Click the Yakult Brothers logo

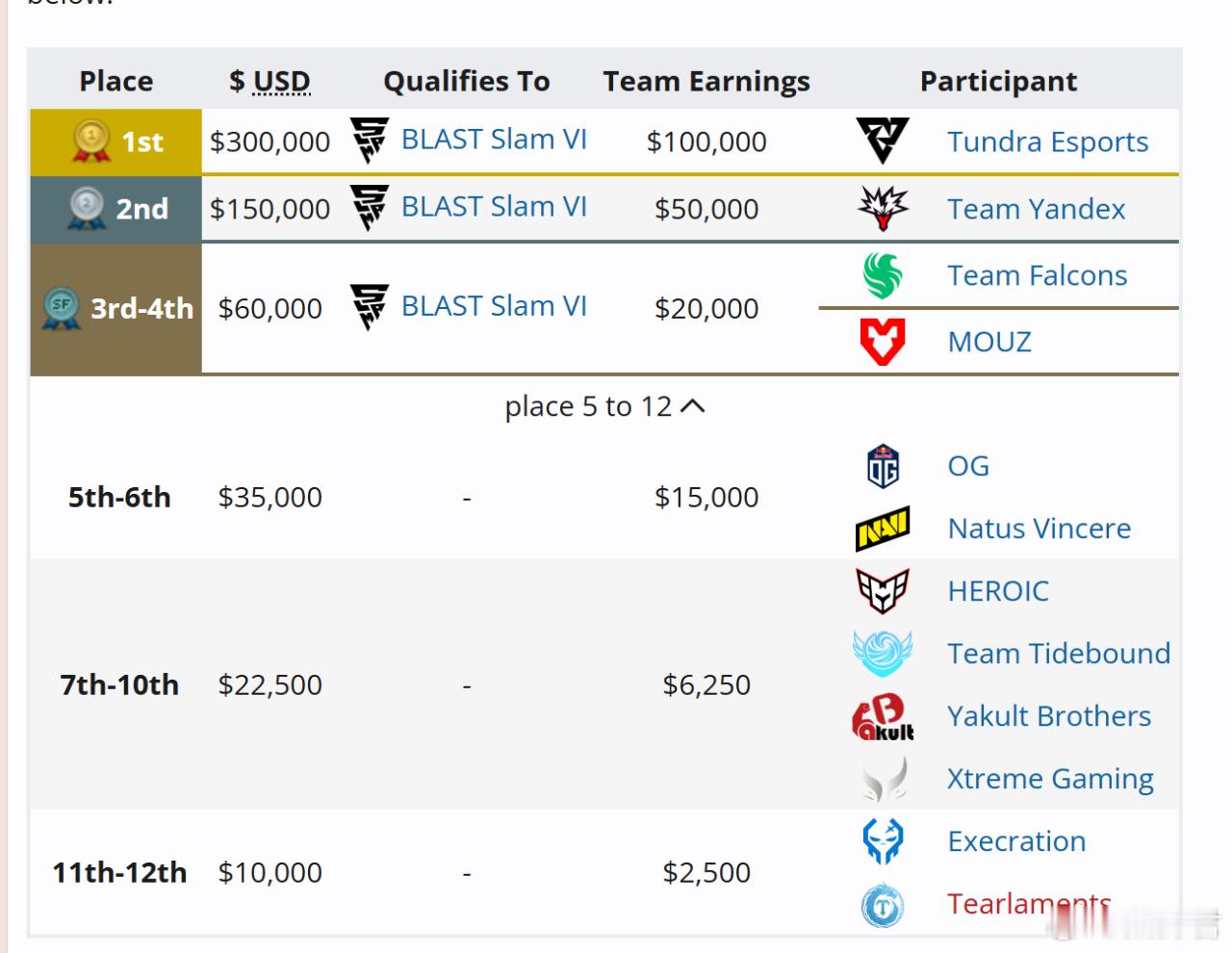pos(882,716)
